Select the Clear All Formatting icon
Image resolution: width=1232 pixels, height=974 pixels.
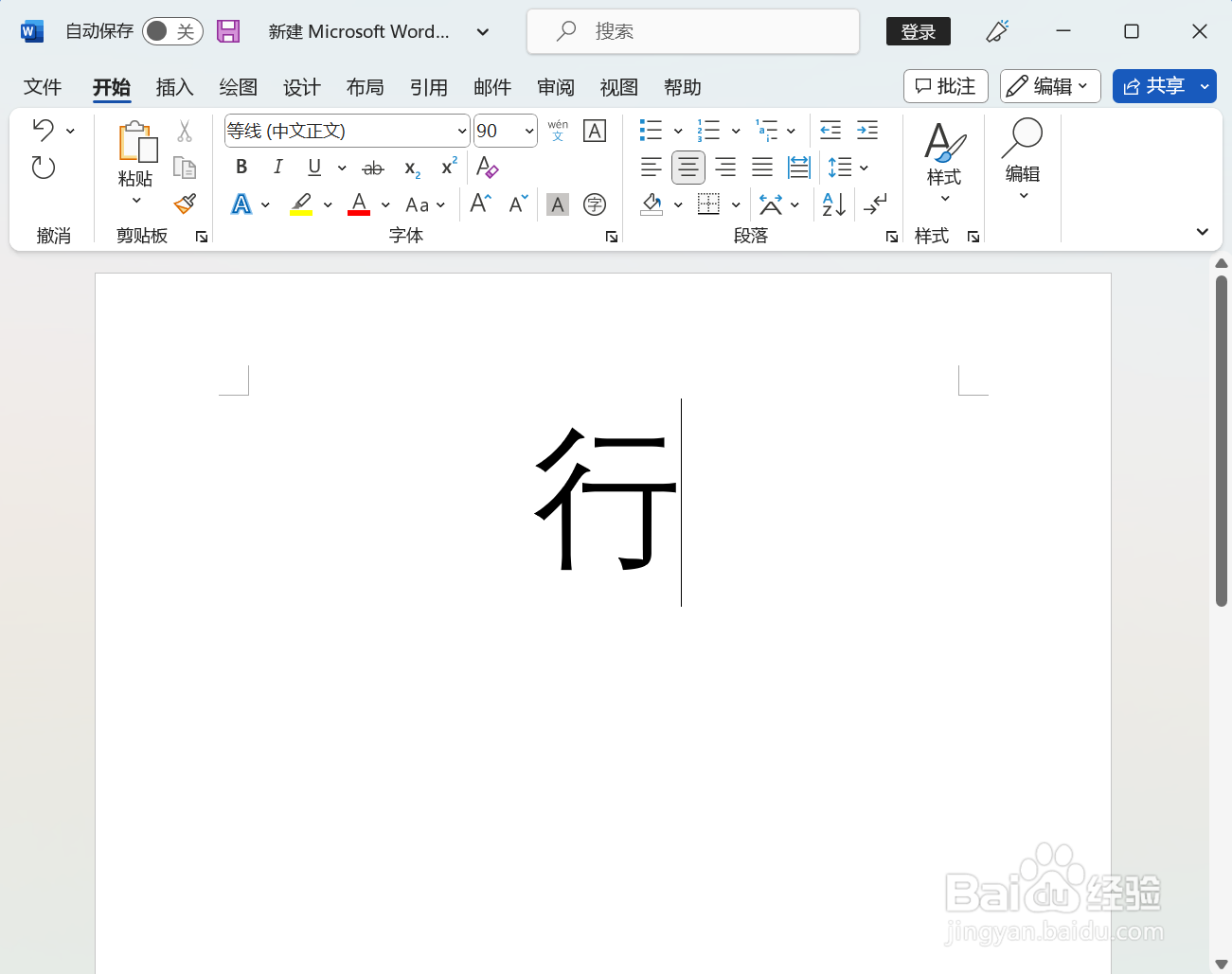[487, 168]
